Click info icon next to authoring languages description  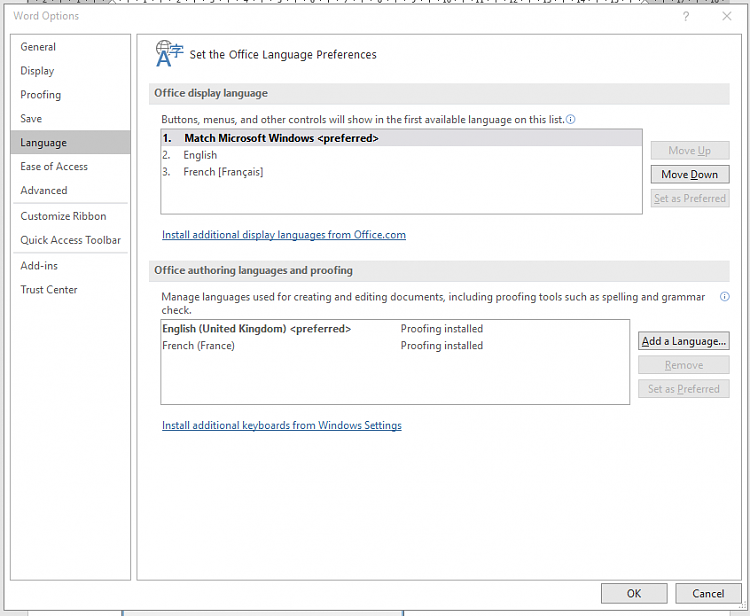pyautogui.click(x=724, y=297)
